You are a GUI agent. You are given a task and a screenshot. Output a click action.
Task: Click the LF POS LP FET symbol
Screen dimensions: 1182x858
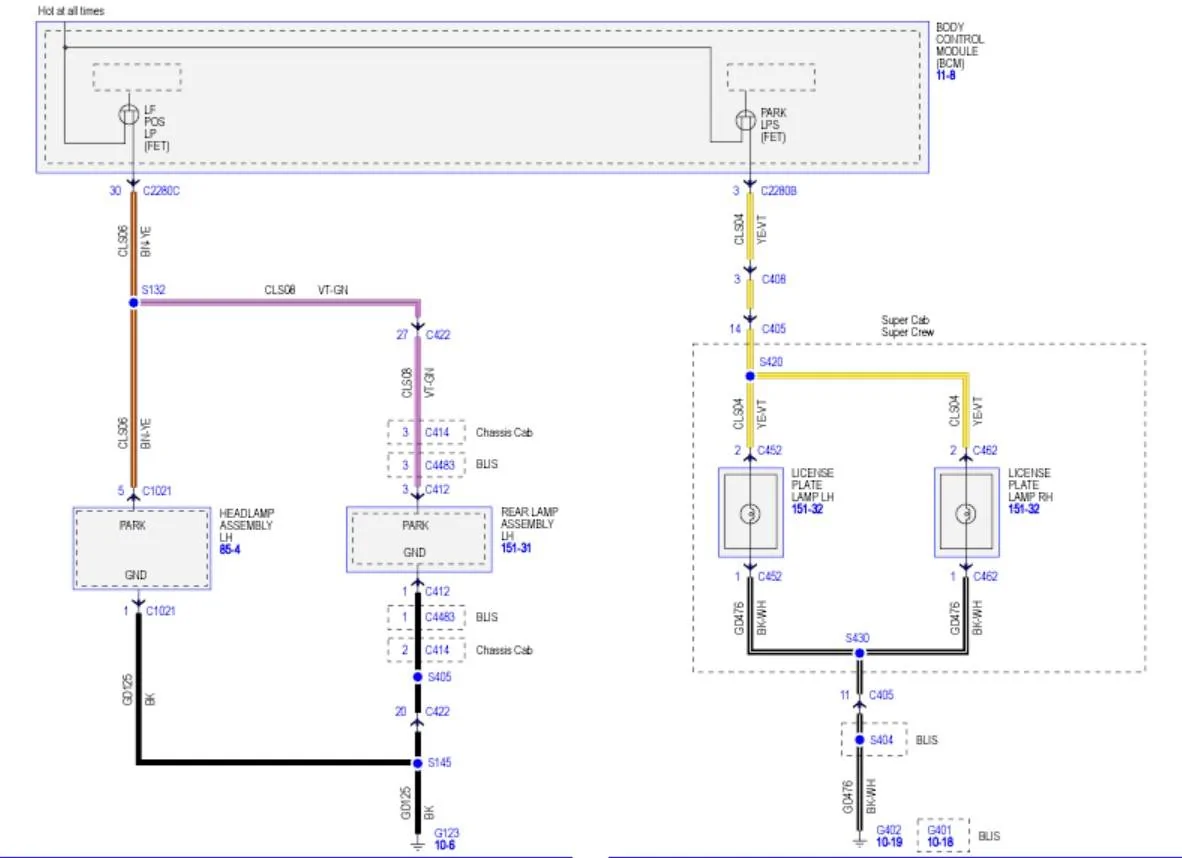(129, 115)
